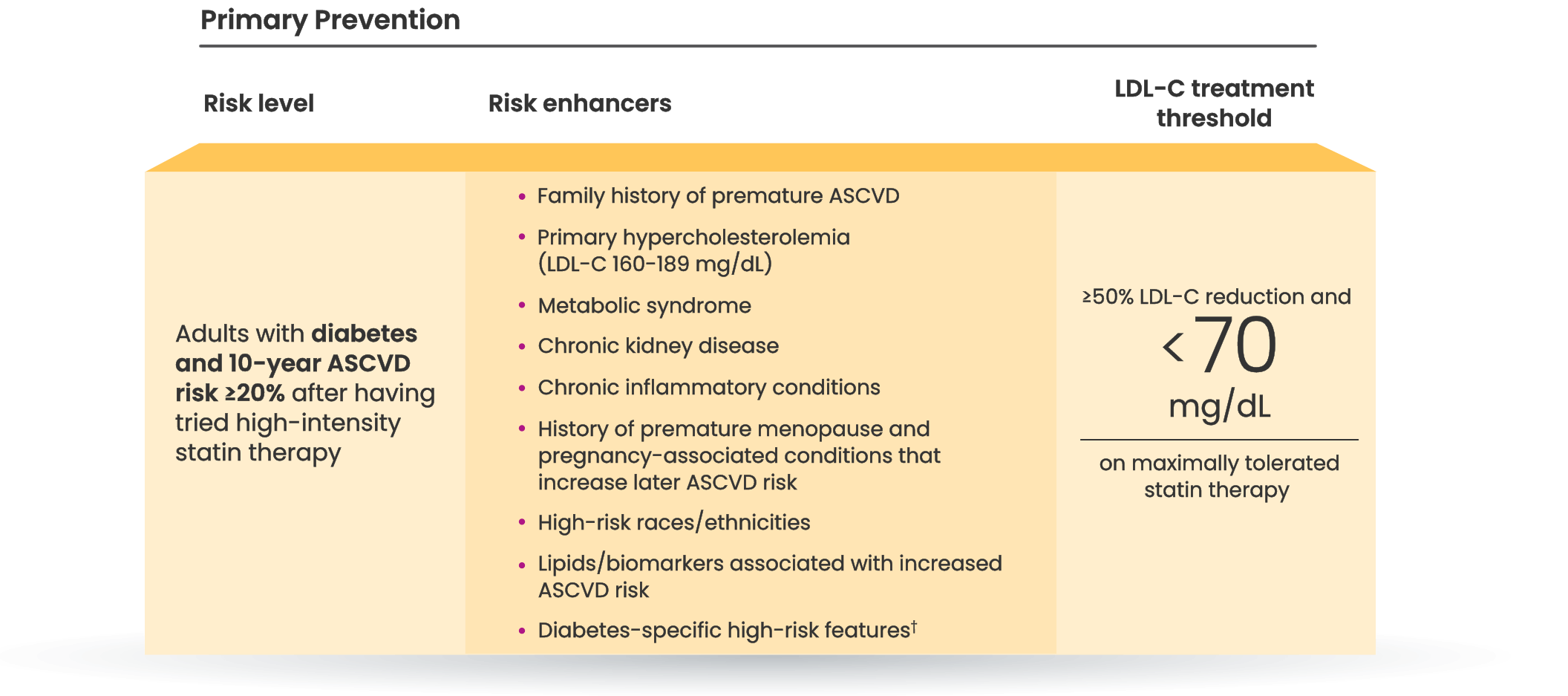Click the maximally tolerated statin therapy note
The width and height of the screenshot is (1568, 696).
click(x=1218, y=476)
